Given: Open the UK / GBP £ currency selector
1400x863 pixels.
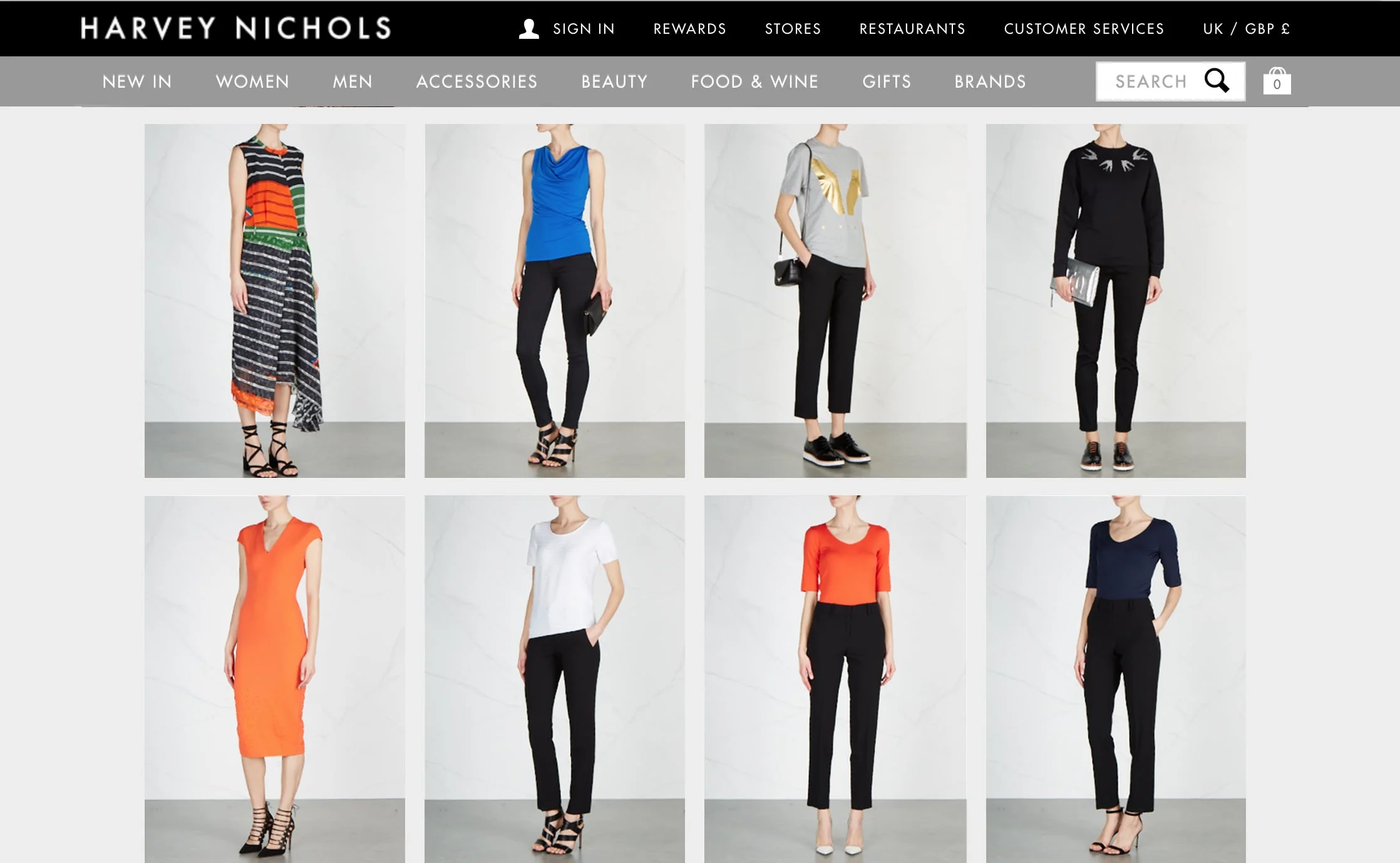Looking at the screenshot, I should (1246, 29).
